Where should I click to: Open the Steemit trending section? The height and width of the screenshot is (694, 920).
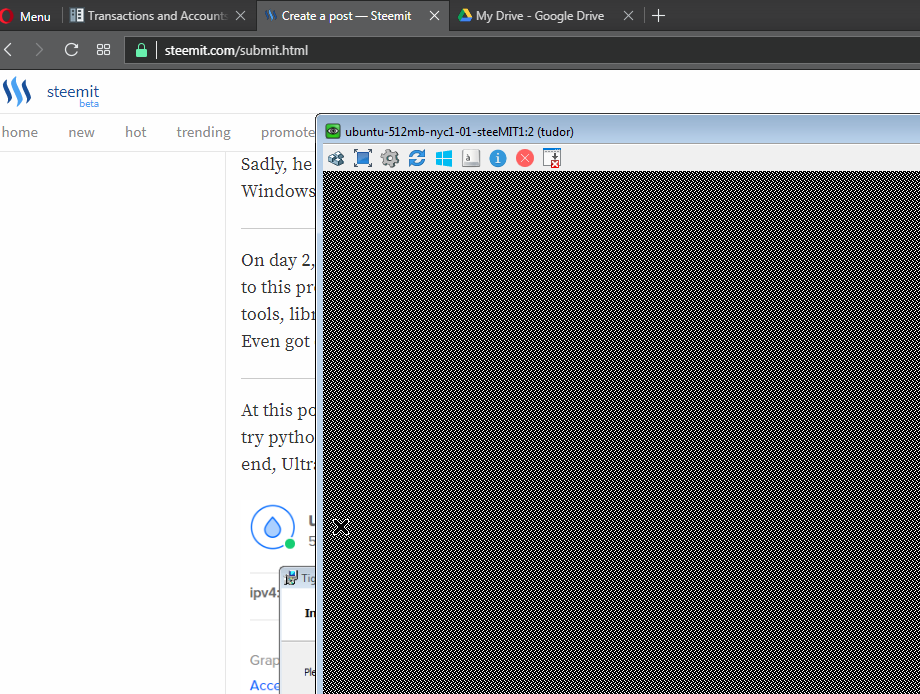pos(204,133)
